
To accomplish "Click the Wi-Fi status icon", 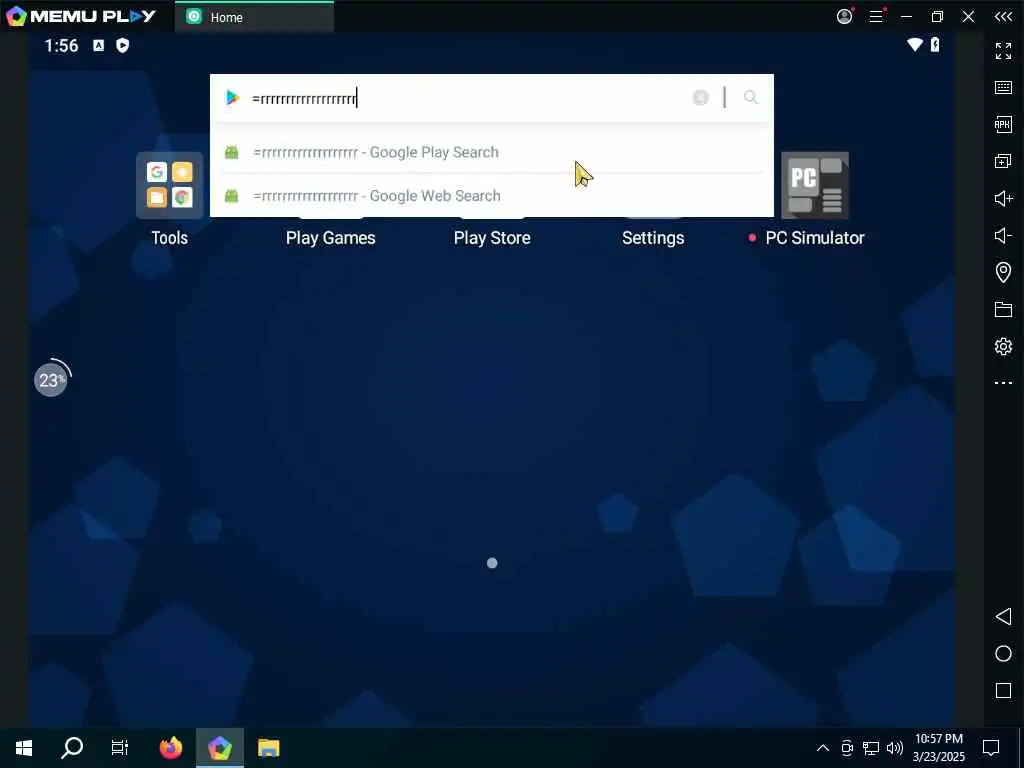I will 915,44.
